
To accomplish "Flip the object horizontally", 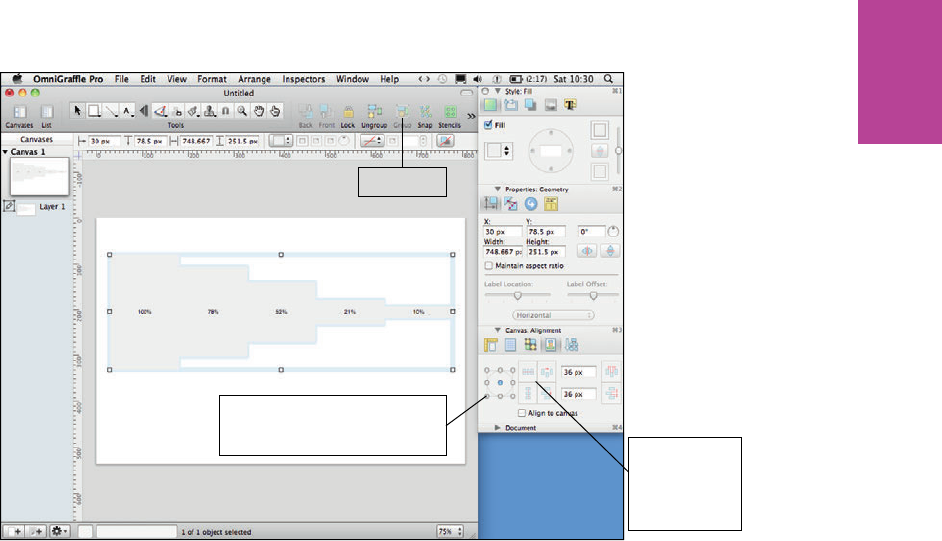I will coord(587,251).
